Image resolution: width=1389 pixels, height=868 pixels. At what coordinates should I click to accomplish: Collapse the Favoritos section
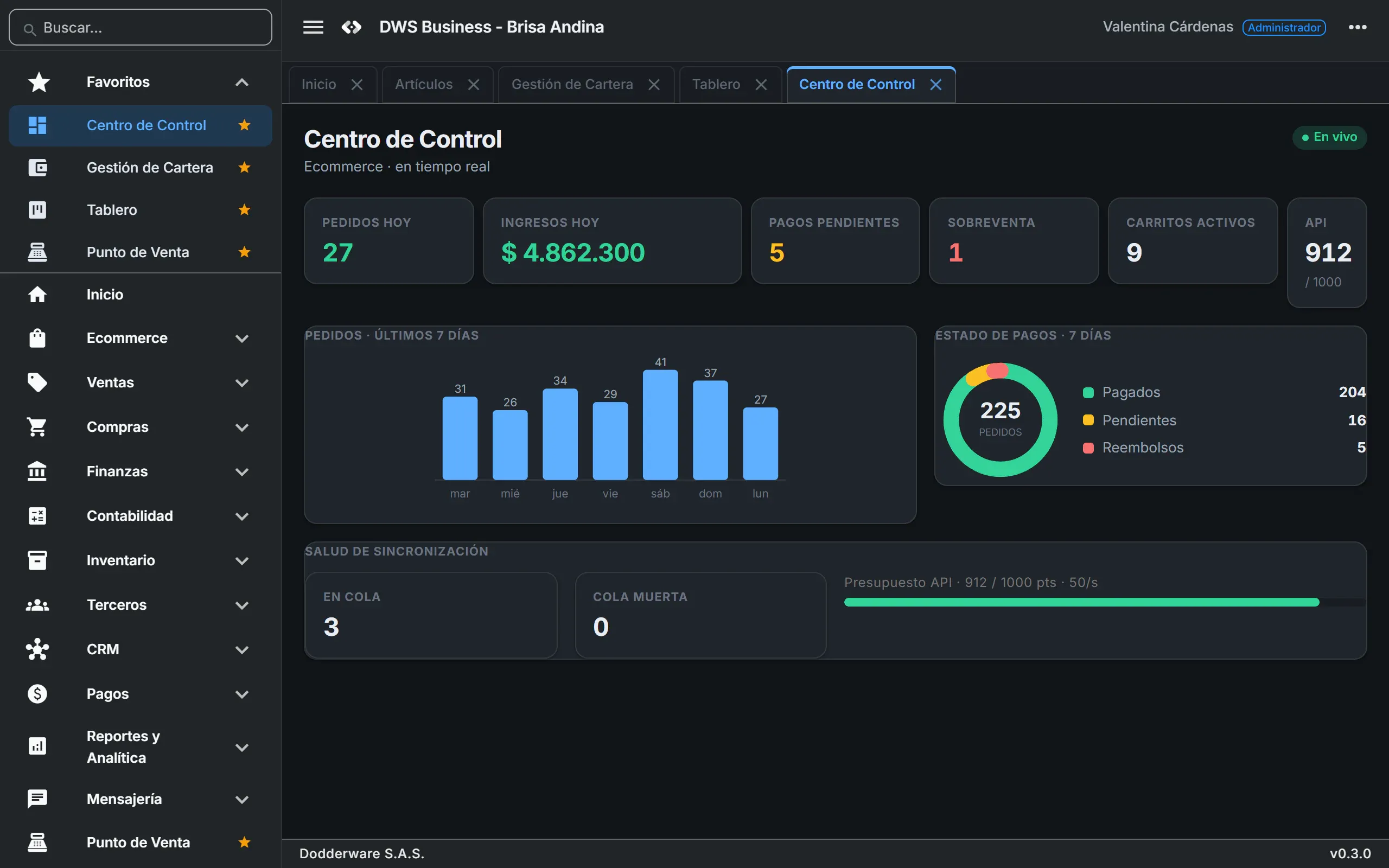242,82
